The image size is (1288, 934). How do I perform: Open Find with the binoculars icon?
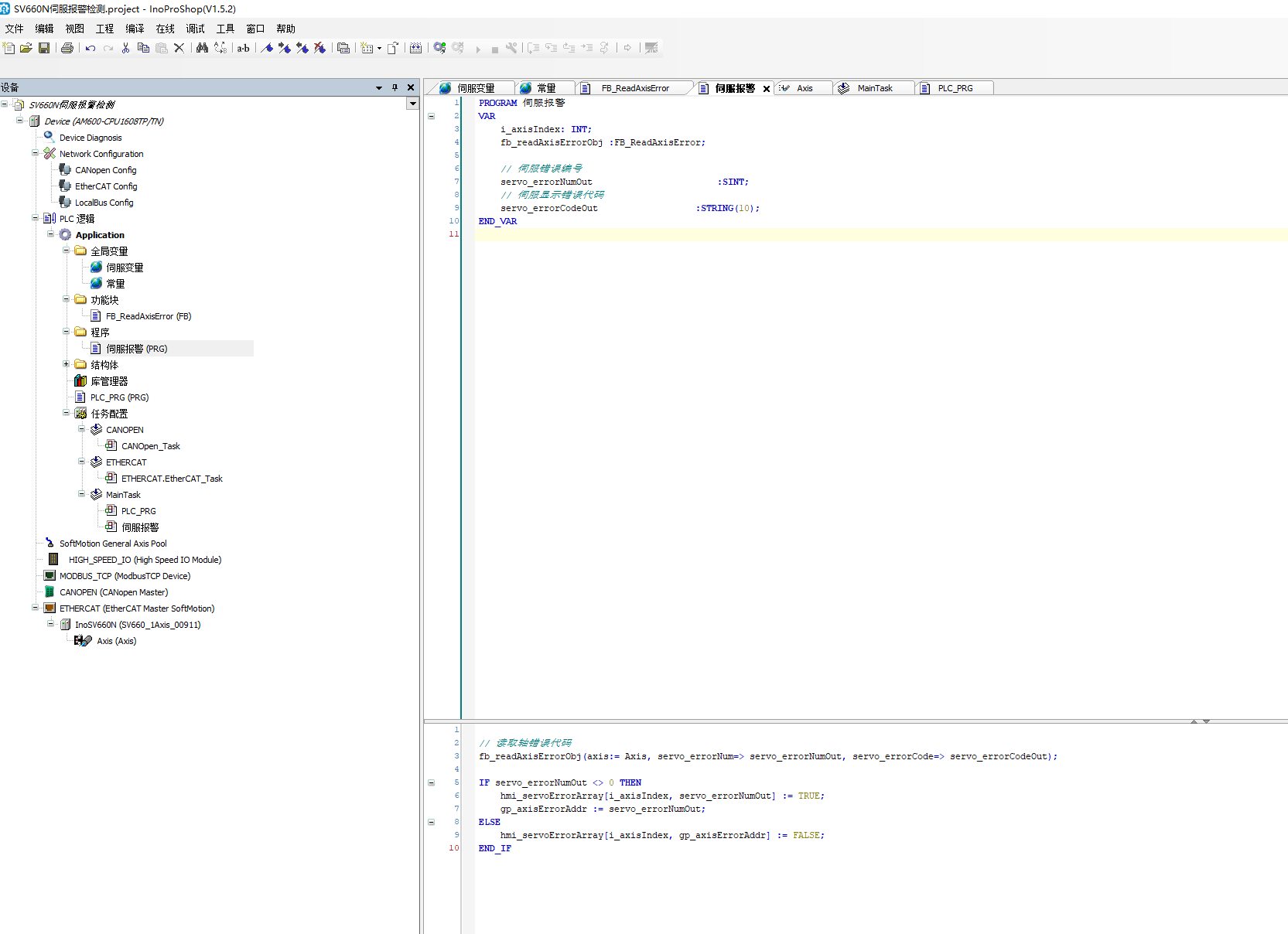(x=202, y=48)
